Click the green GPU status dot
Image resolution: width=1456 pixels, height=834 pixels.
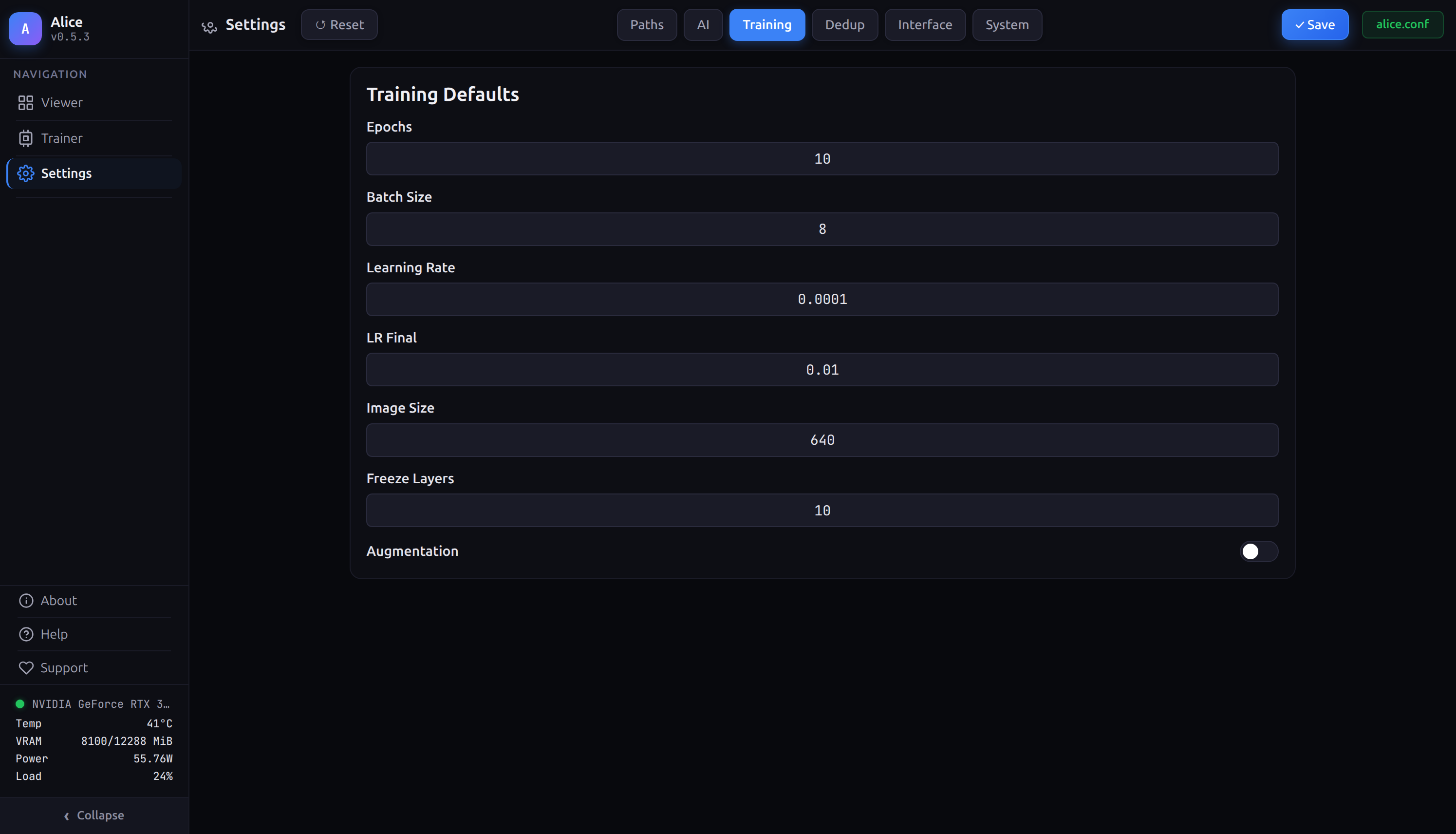click(20, 703)
